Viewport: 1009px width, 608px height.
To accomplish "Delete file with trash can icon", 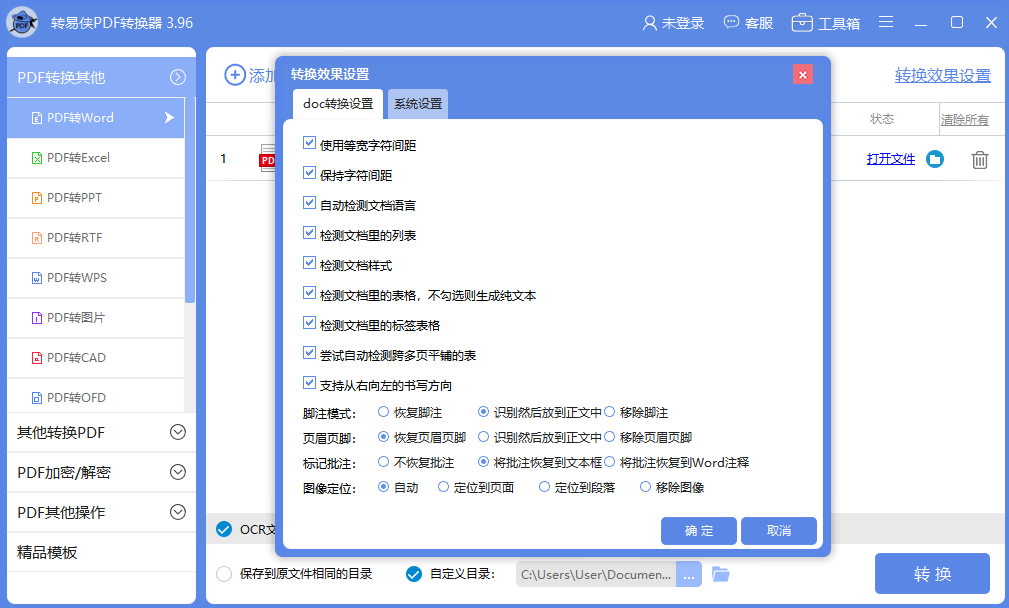I will [980, 159].
